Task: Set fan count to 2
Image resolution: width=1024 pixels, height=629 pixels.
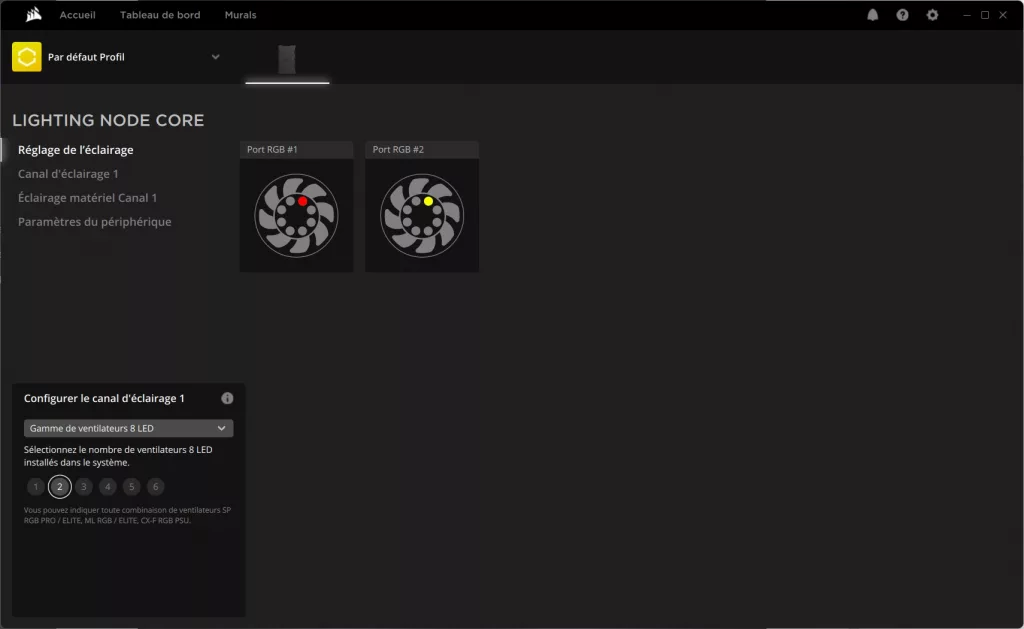Action: [x=59, y=487]
